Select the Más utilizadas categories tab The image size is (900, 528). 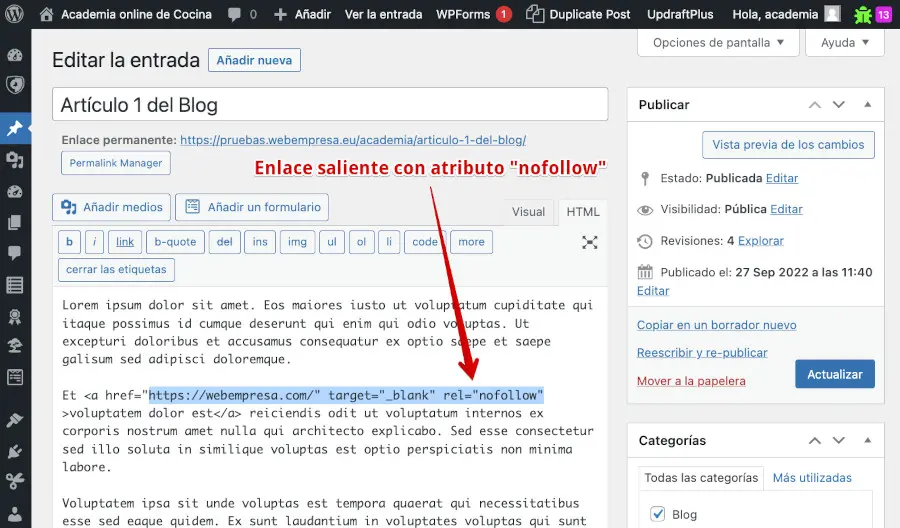click(811, 478)
